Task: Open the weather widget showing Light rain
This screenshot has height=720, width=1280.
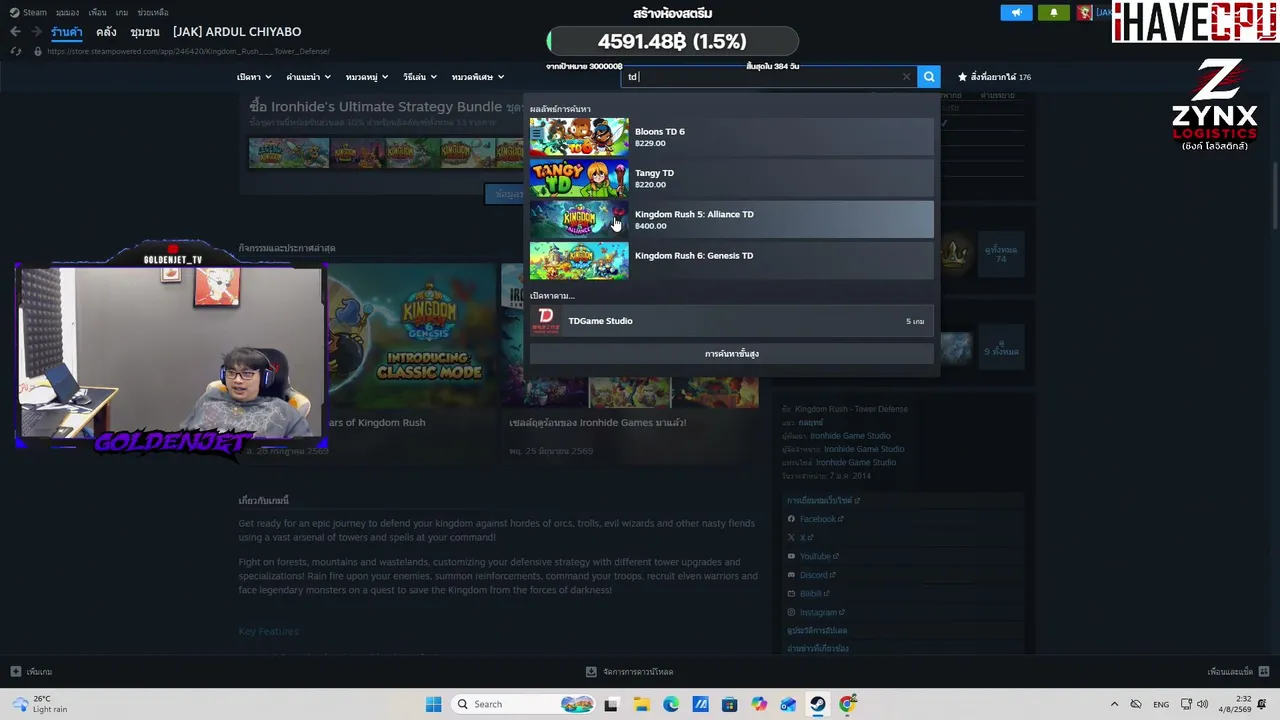Action: pos(38,704)
